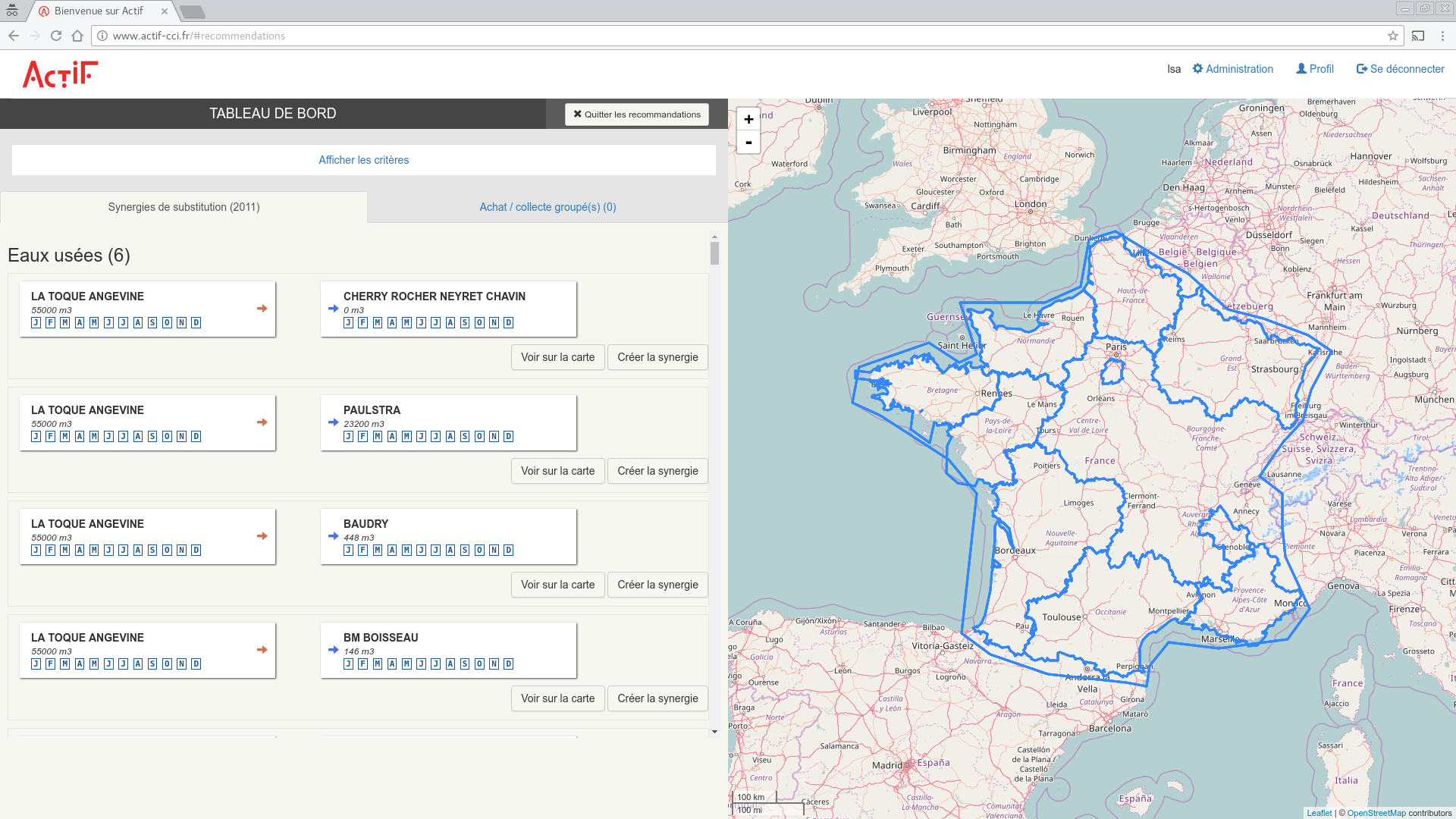Screen dimensions: 1456x819
Task: Expand Afficher les critères
Action: click(363, 160)
